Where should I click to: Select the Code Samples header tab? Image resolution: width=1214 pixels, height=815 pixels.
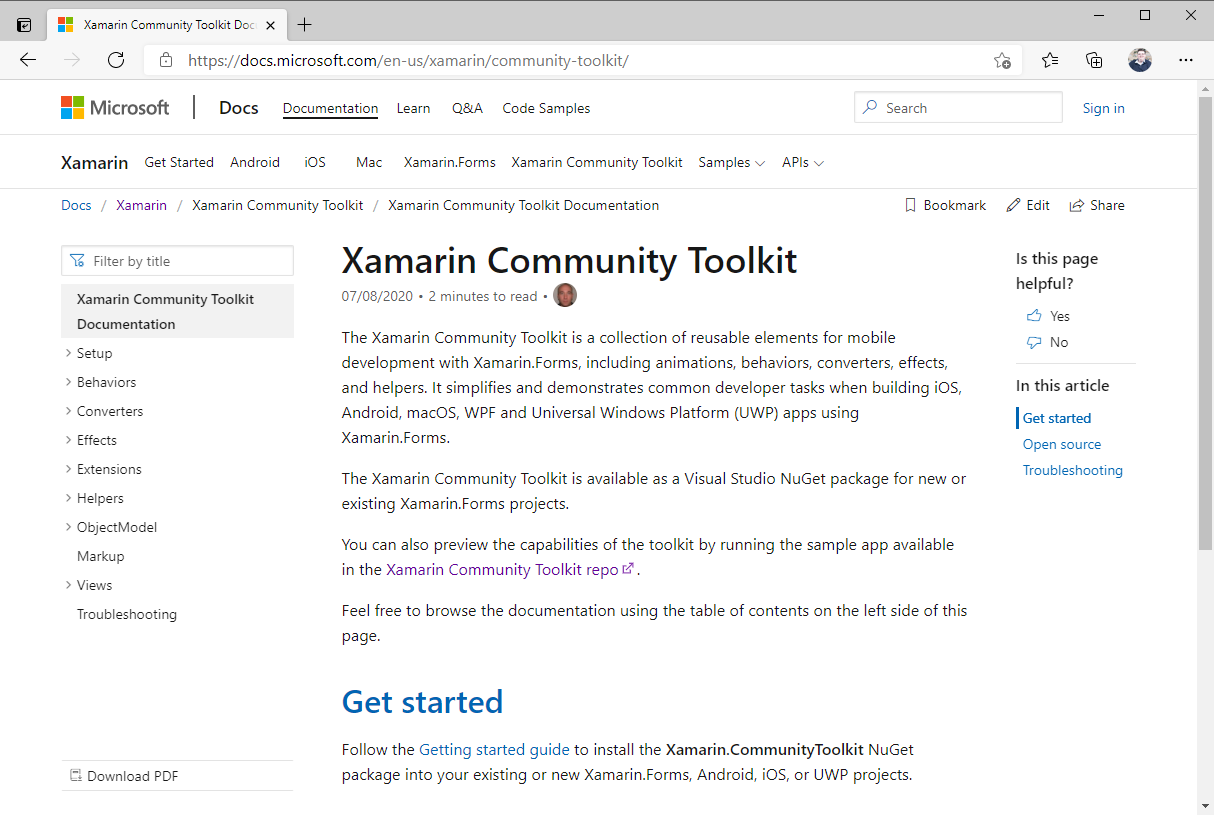tap(546, 108)
